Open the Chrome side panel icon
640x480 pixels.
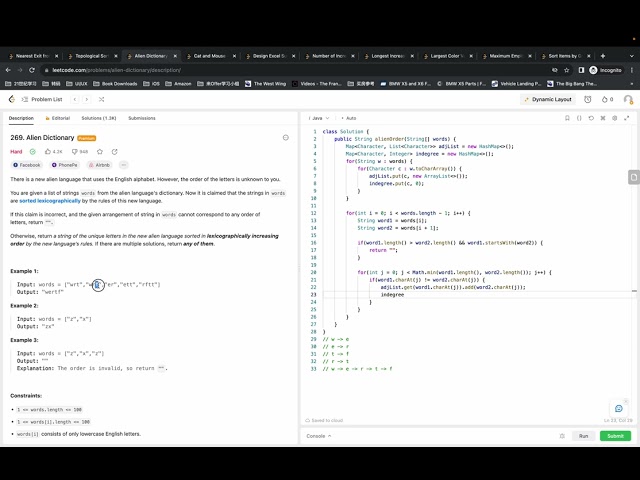[581, 70]
